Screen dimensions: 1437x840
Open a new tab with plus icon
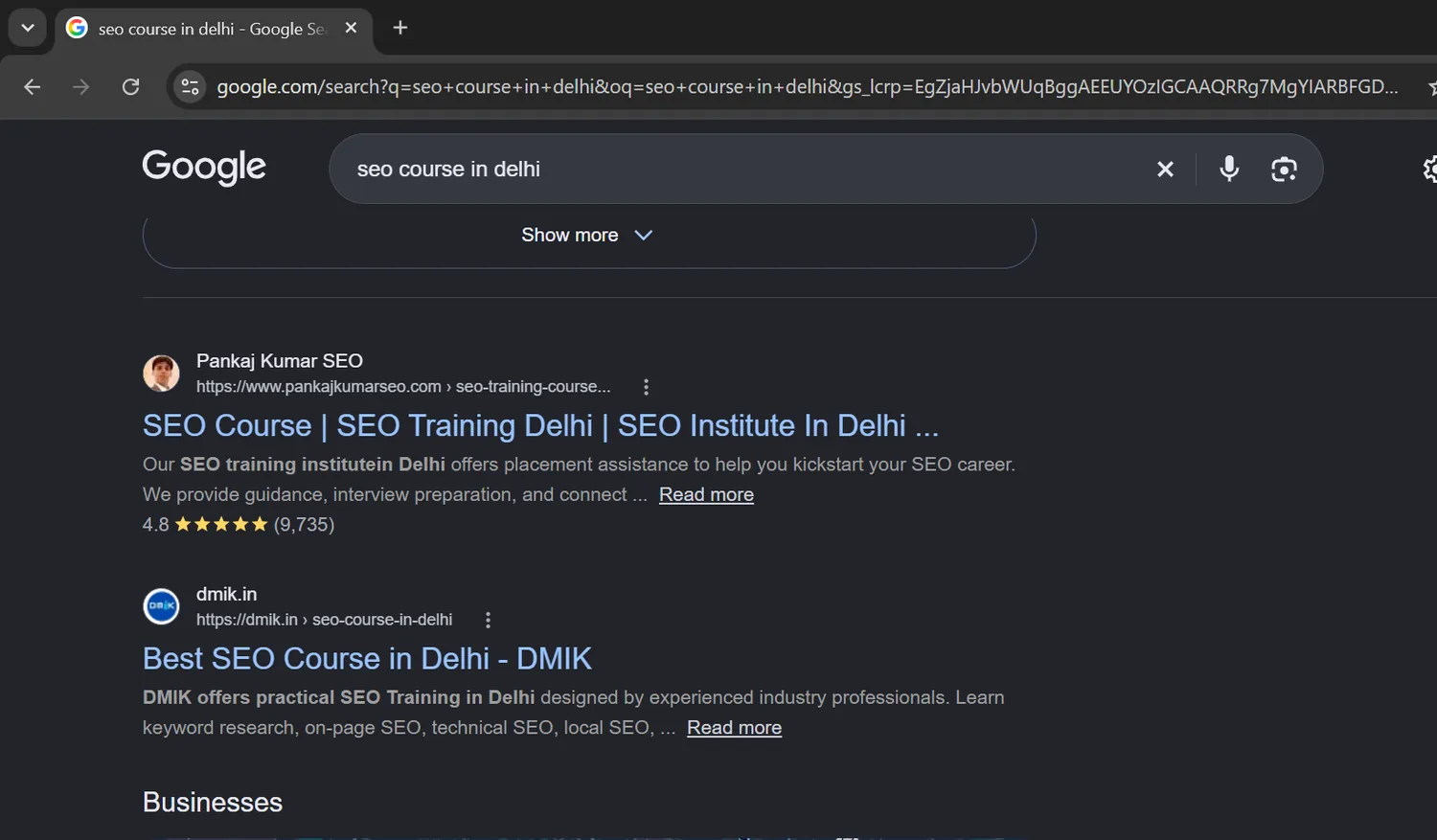[x=400, y=28]
